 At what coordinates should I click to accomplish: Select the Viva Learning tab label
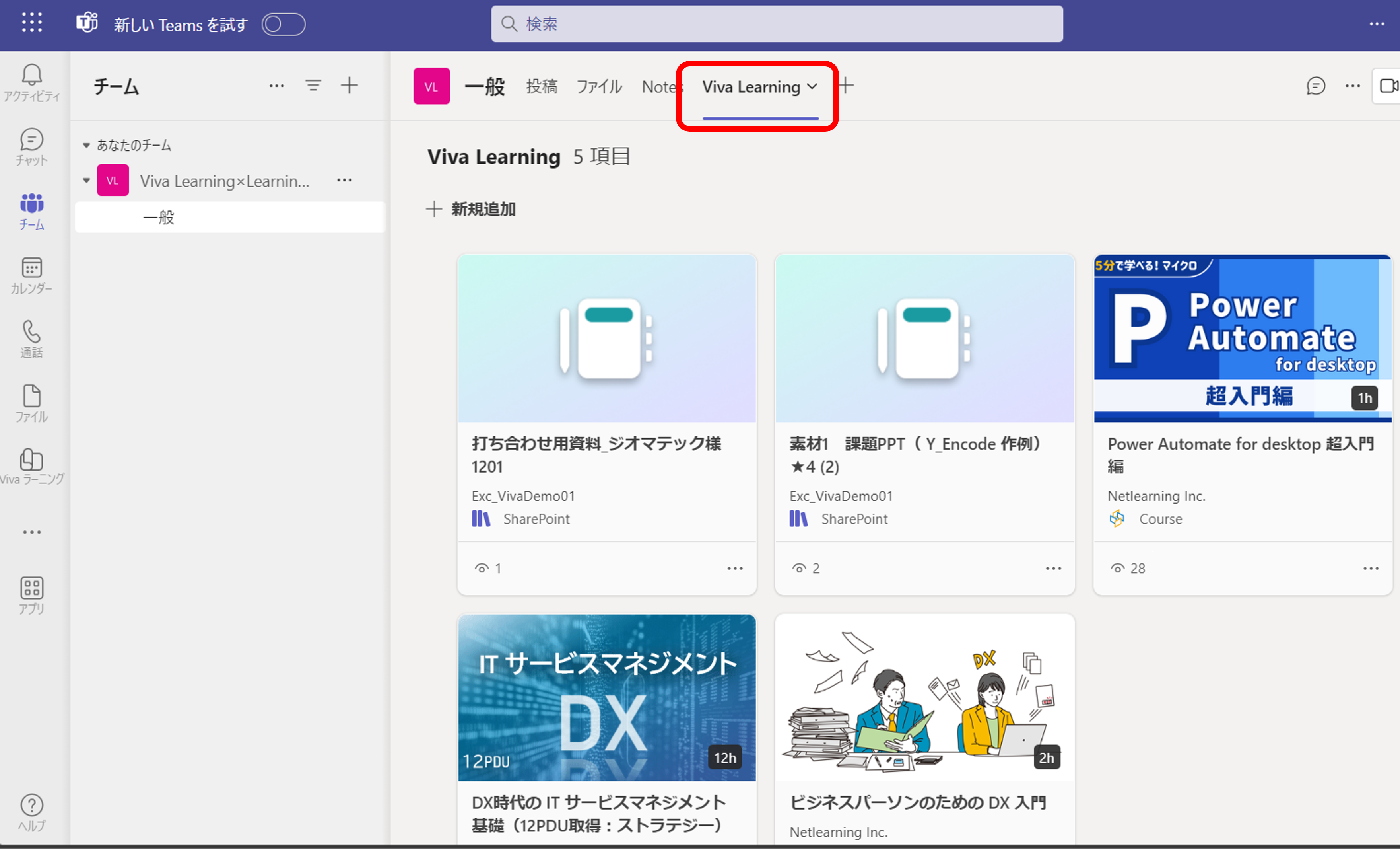(751, 87)
